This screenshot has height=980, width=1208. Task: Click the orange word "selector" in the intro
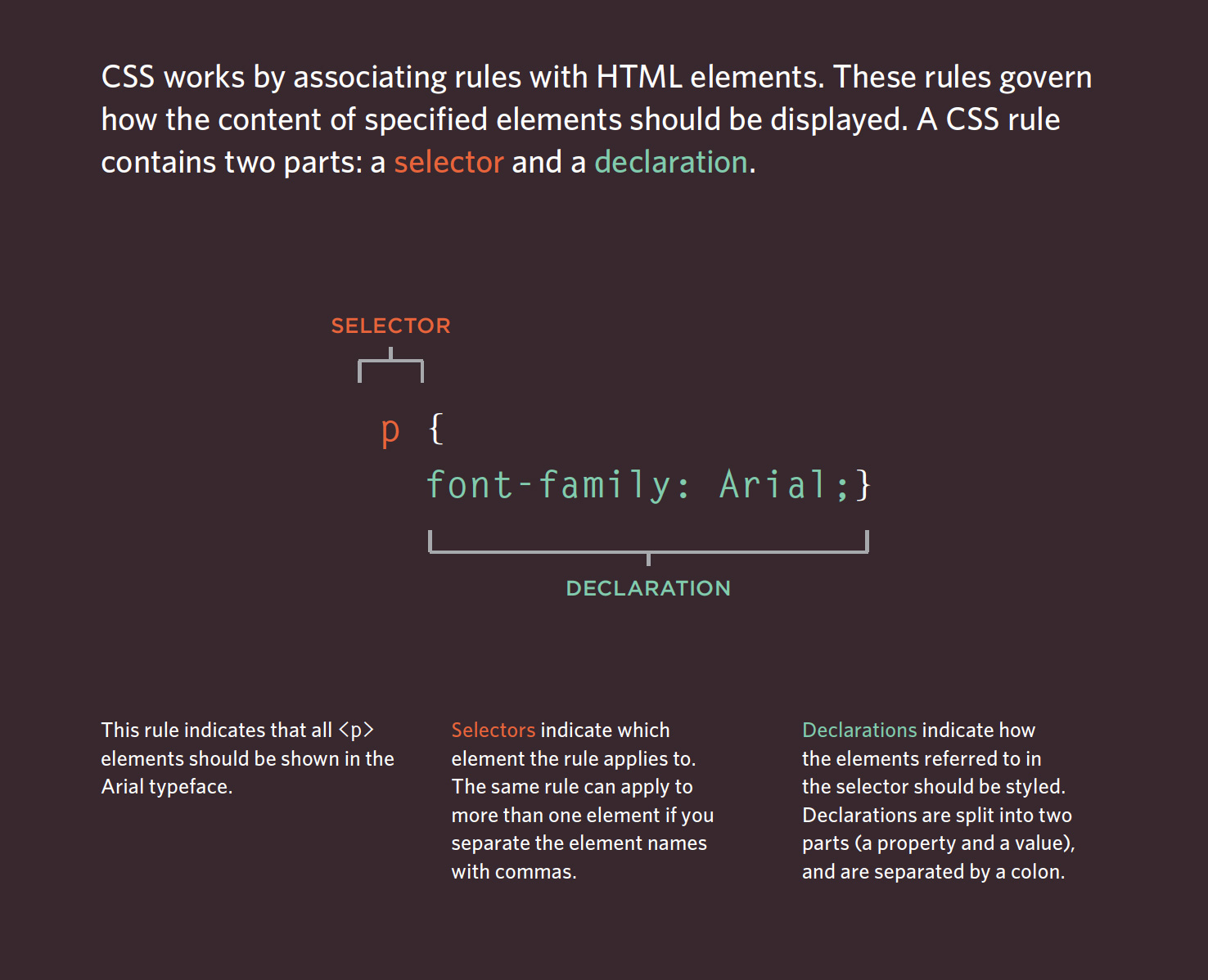coord(448,162)
